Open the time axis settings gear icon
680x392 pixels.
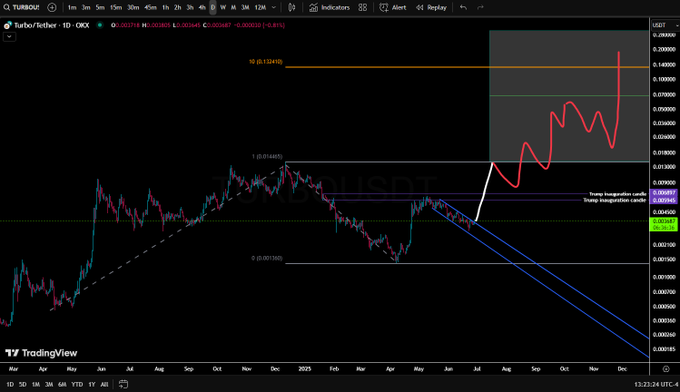tap(666, 369)
